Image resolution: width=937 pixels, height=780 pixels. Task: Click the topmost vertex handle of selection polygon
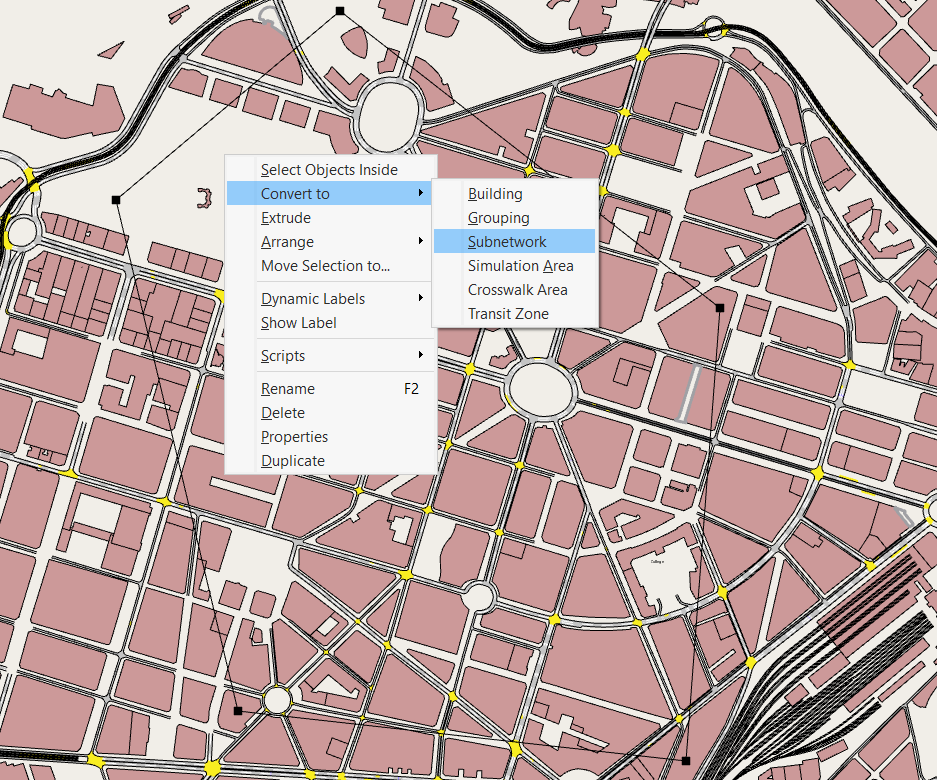(340, 11)
